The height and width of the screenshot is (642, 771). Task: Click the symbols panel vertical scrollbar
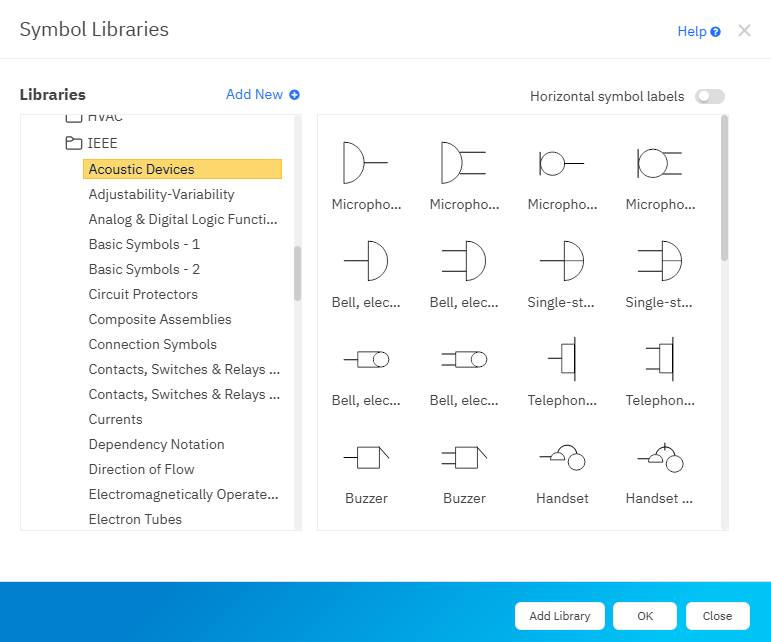[x=724, y=190]
